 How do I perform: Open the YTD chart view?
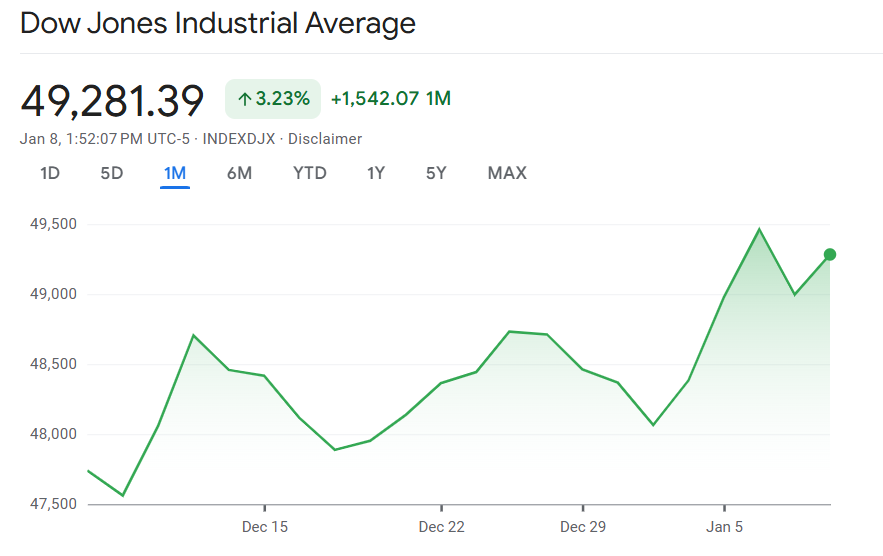coord(310,173)
